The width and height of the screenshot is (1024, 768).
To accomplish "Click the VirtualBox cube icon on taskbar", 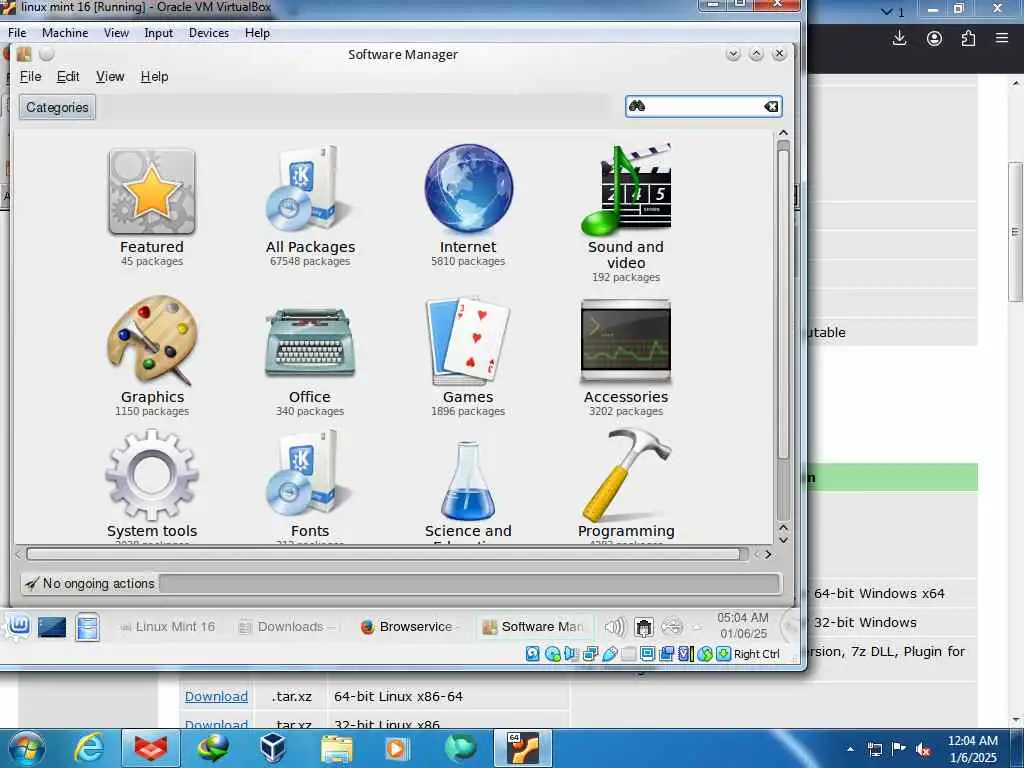I will tap(272, 748).
